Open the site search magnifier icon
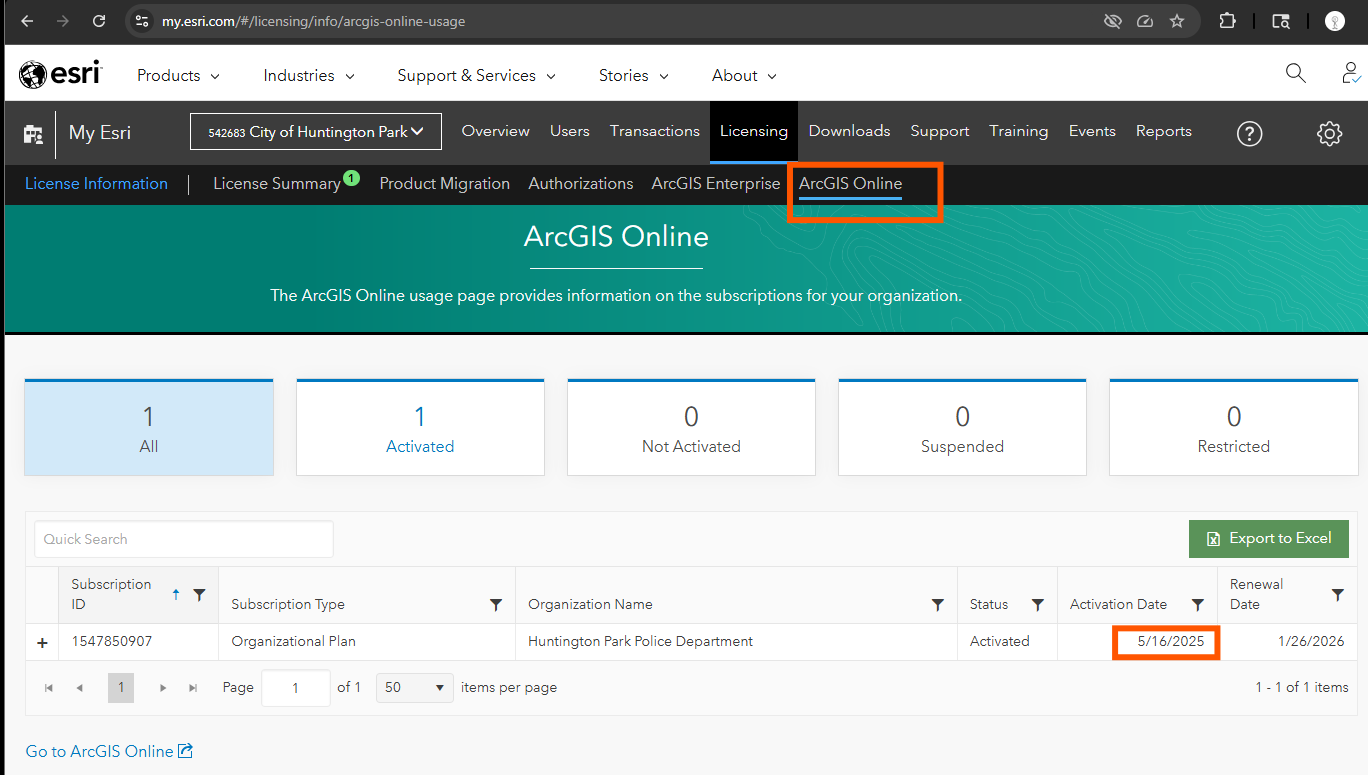This screenshot has height=775, width=1368. [1295, 73]
